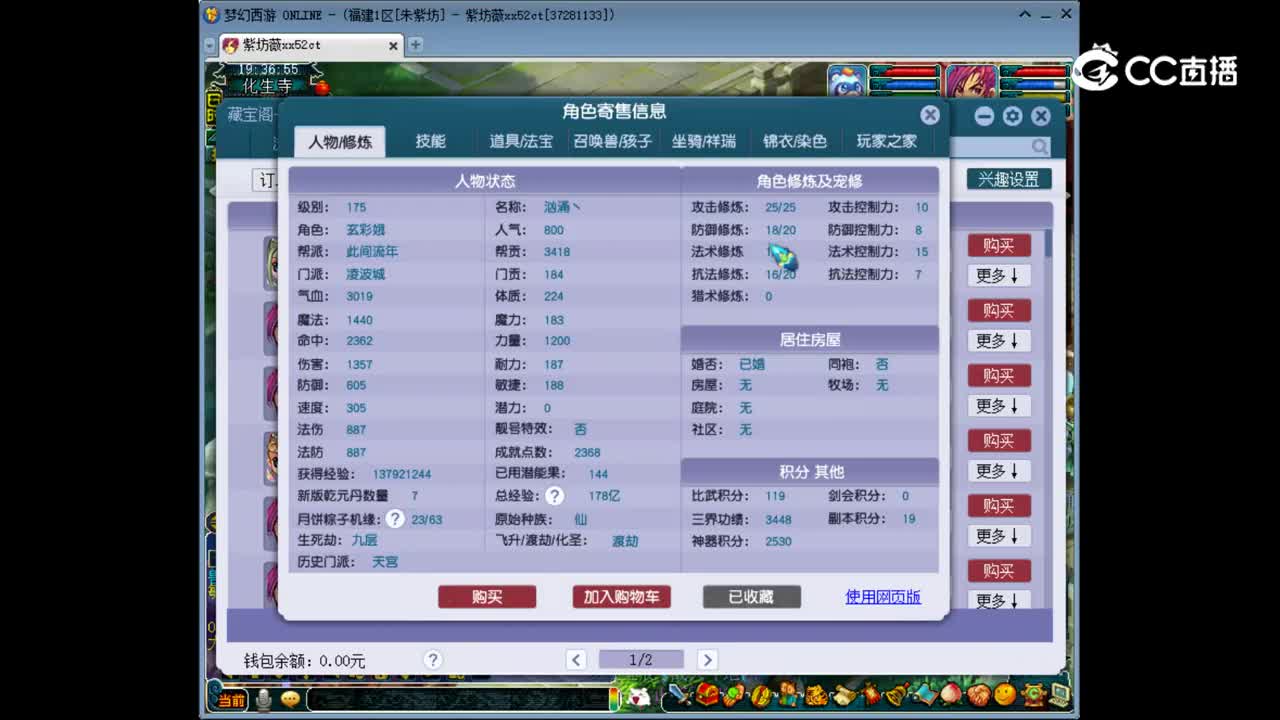Go to the previous listing page arrow
The image size is (1280, 720).
[576, 659]
